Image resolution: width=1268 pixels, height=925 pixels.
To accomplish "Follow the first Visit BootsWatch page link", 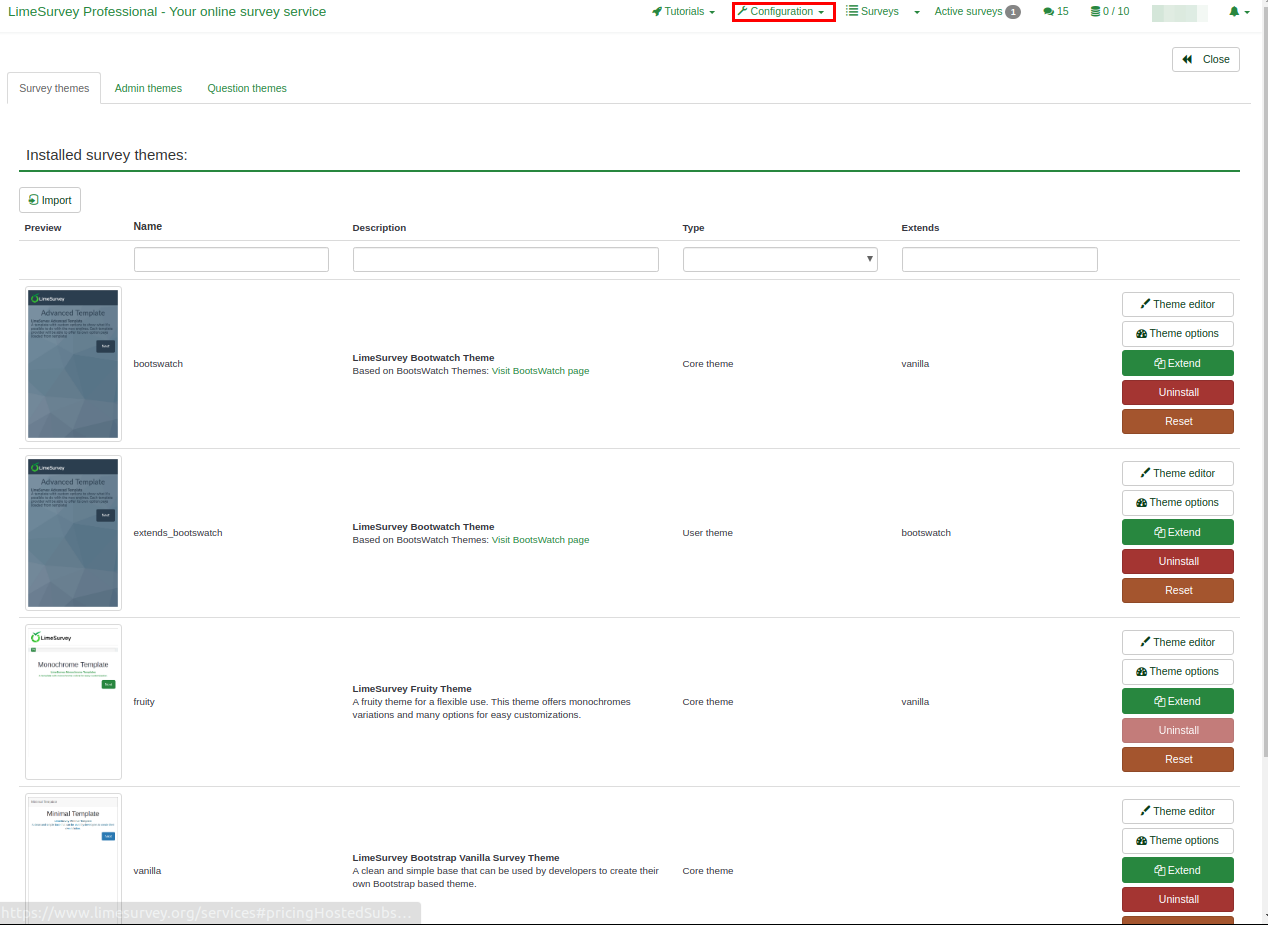I will pyautogui.click(x=540, y=371).
